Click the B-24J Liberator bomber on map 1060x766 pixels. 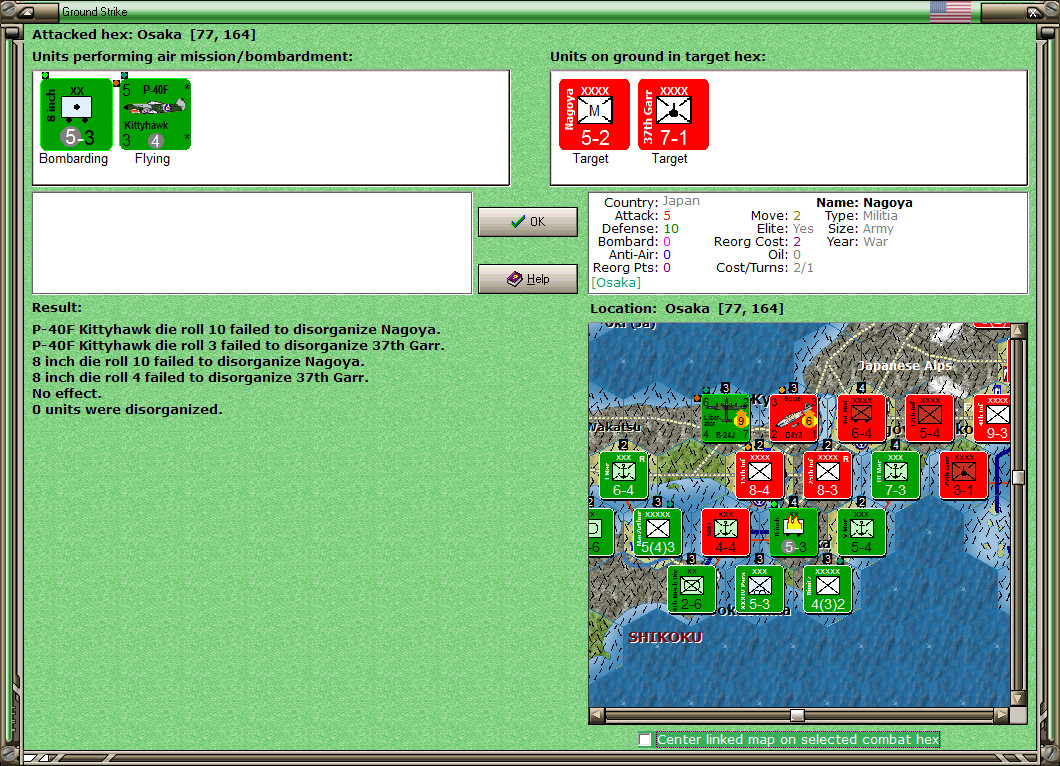tap(725, 418)
